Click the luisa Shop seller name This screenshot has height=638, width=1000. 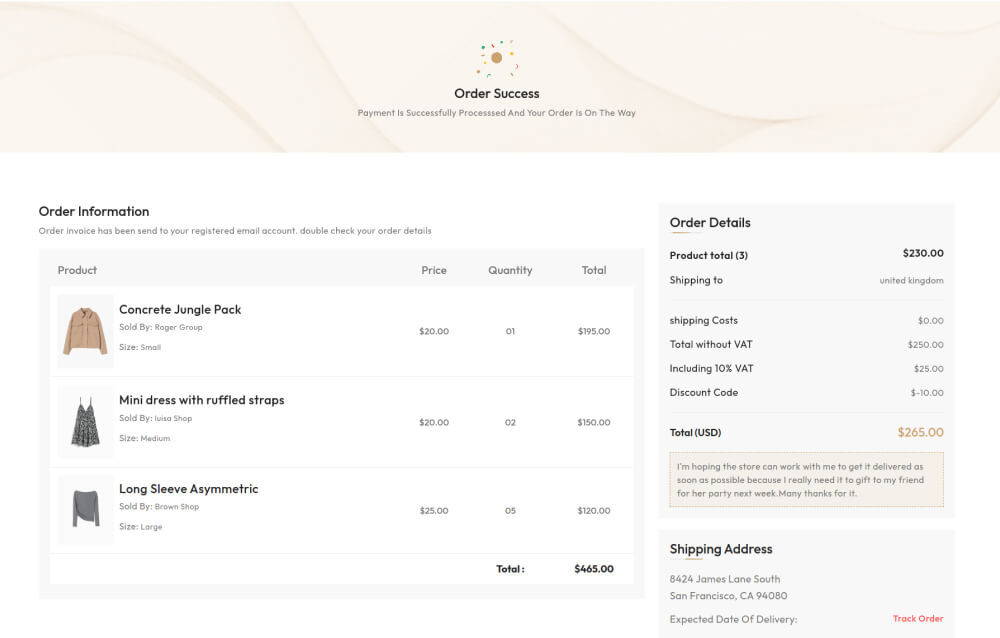[x=173, y=419]
